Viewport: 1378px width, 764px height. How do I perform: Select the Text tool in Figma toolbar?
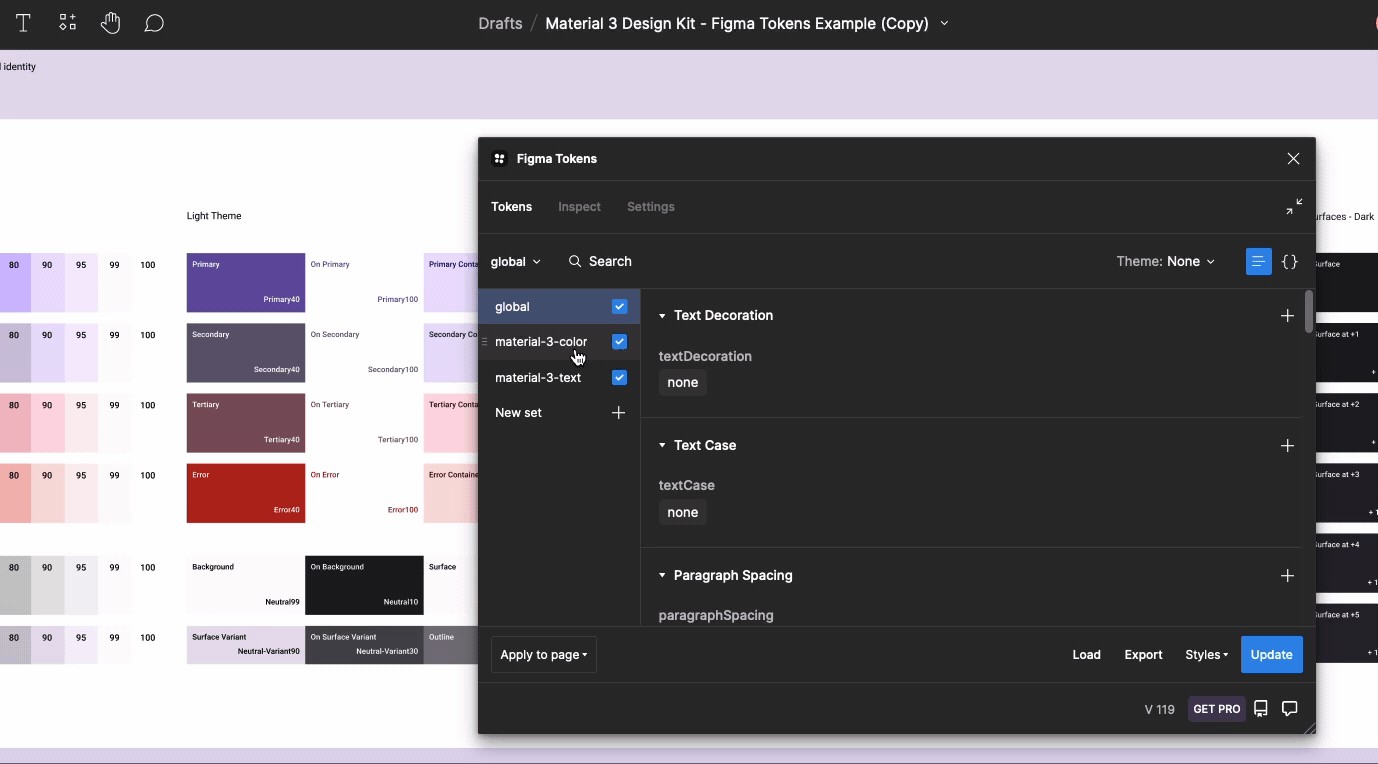23,23
